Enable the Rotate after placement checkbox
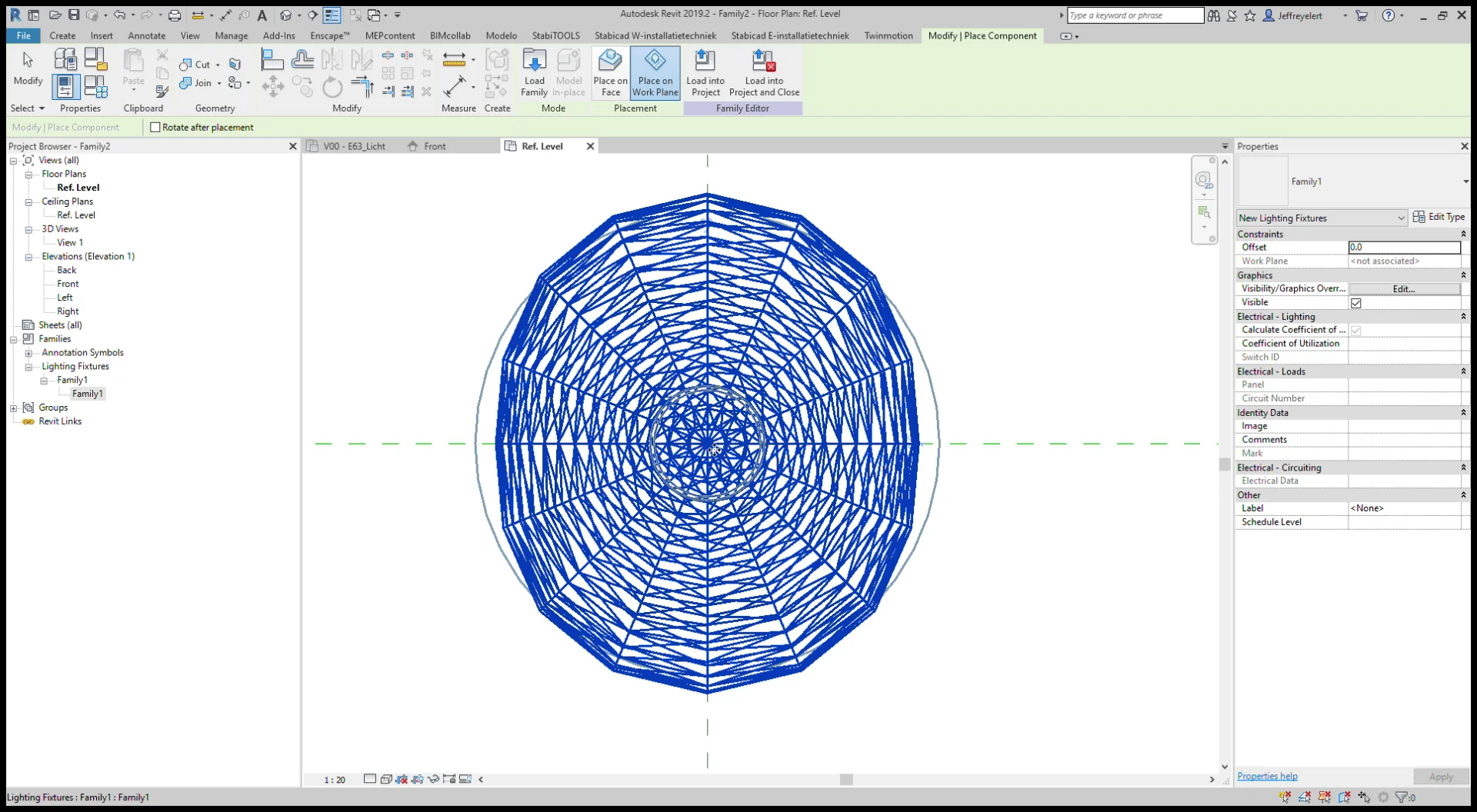The height and width of the screenshot is (812, 1477). [x=156, y=127]
